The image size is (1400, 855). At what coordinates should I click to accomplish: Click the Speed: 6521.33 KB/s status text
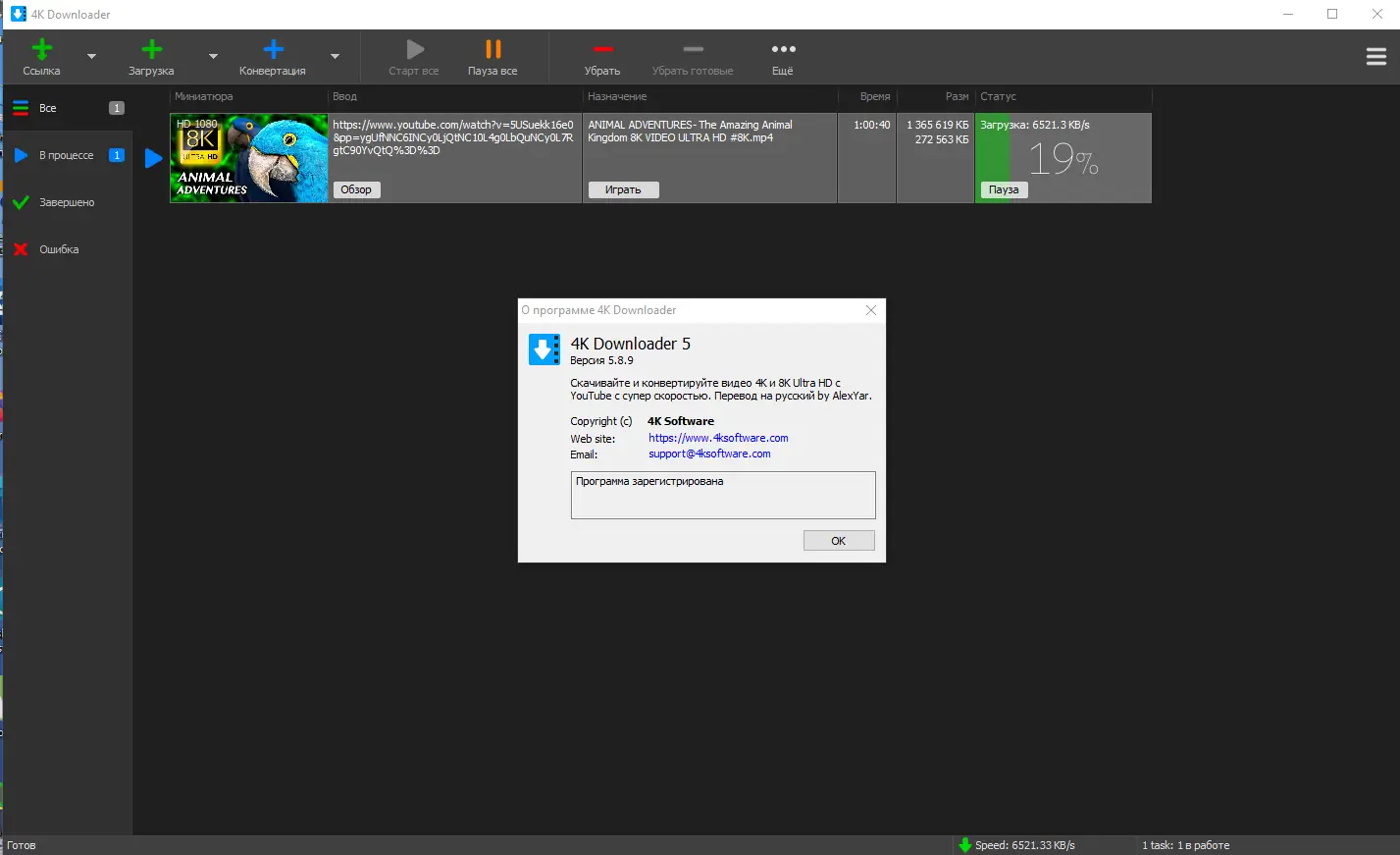click(x=1025, y=845)
